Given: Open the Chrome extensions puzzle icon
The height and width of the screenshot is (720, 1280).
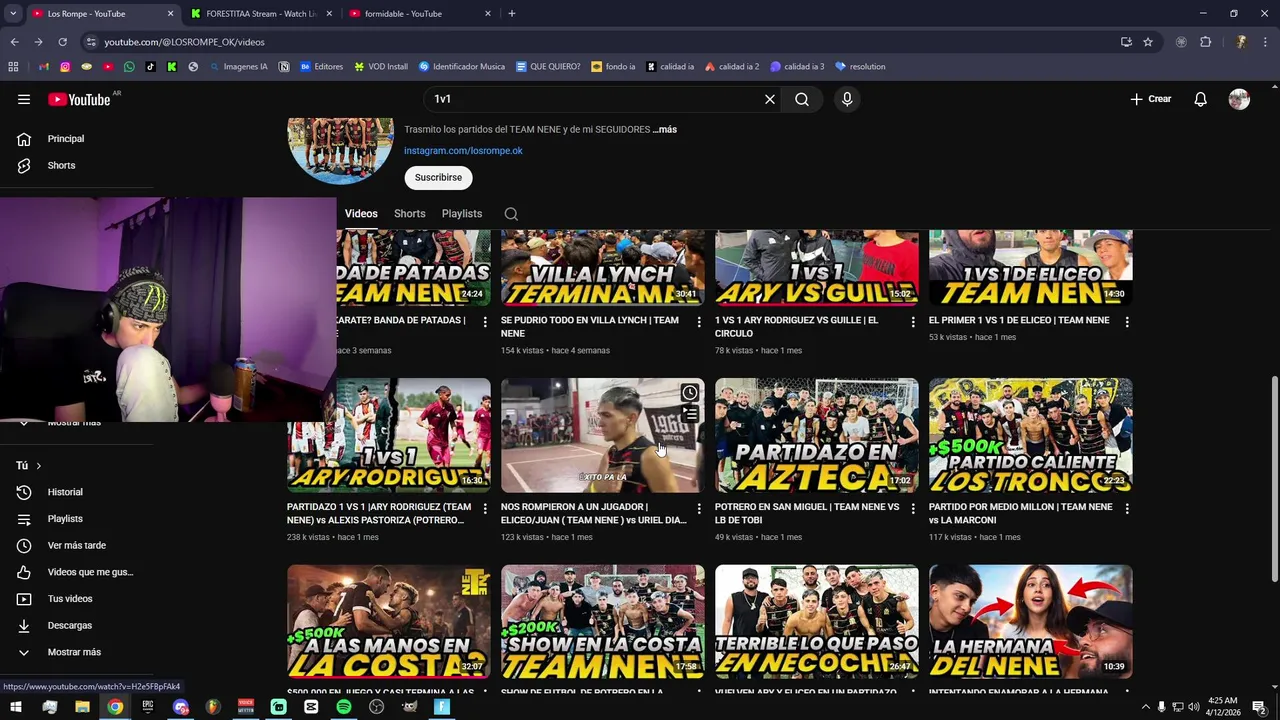Looking at the screenshot, I should pos(1206,42).
